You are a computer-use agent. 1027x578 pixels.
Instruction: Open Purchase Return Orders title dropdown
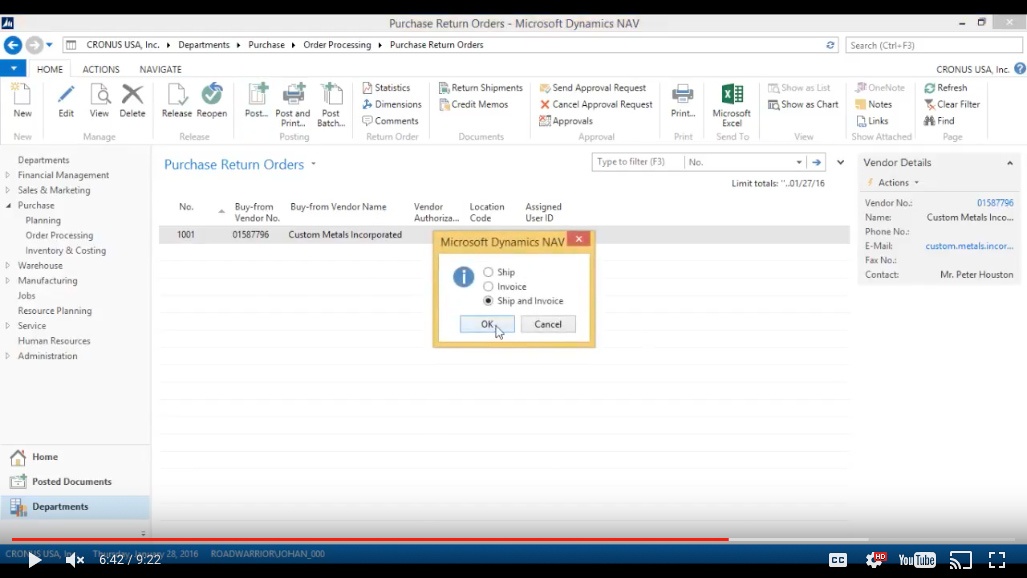tap(313, 164)
